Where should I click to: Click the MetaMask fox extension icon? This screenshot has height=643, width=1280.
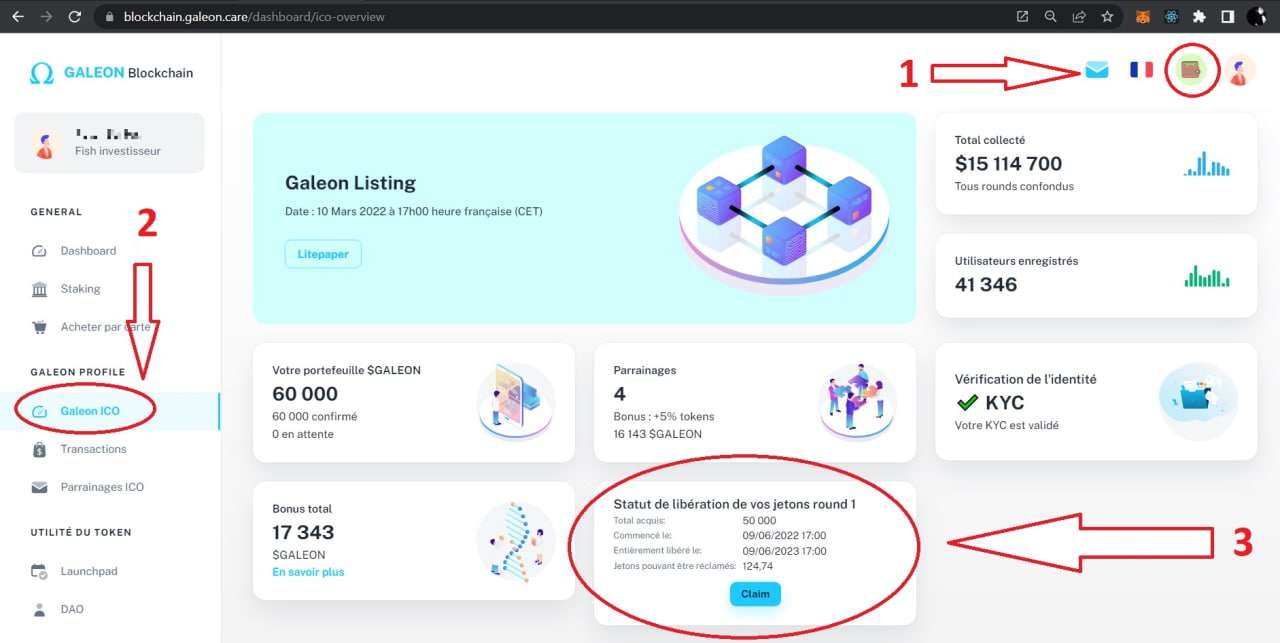click(1143, 17)
